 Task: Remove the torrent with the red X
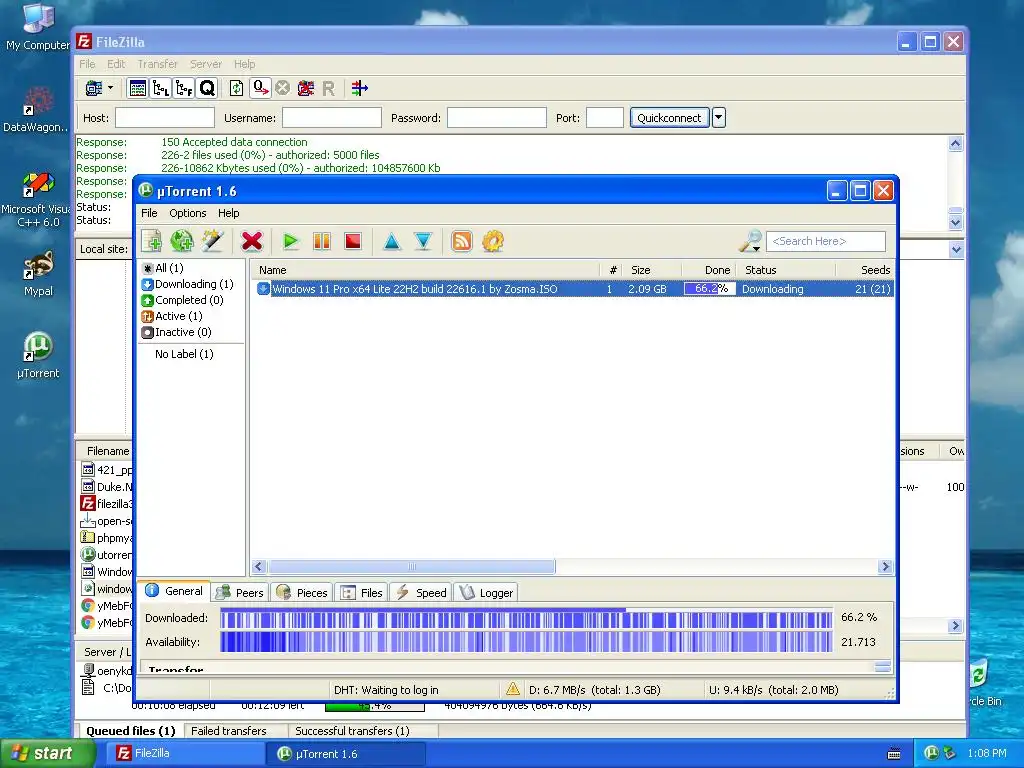pos(251,241)
